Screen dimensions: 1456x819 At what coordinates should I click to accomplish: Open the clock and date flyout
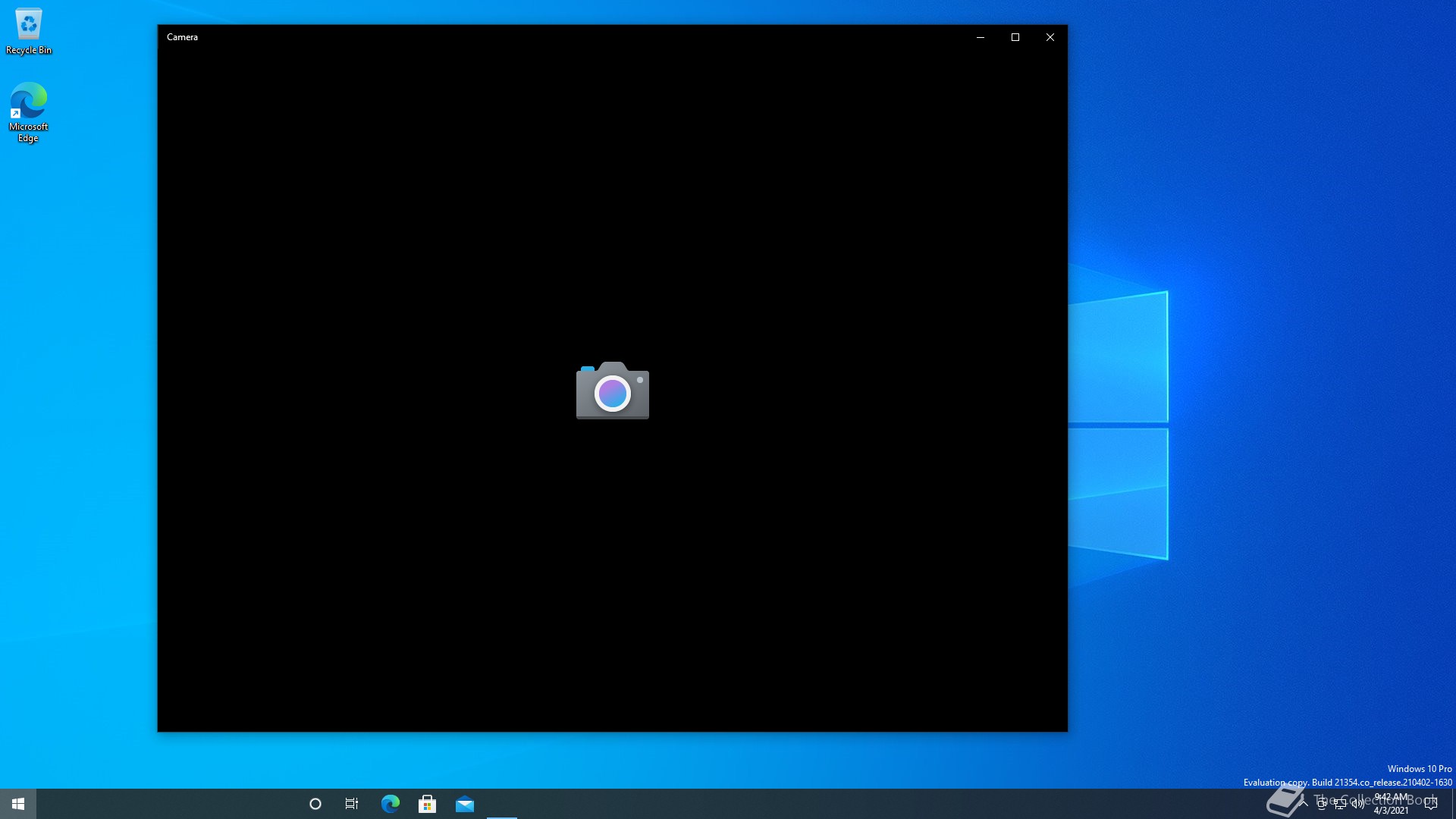tap(1391, 804)
